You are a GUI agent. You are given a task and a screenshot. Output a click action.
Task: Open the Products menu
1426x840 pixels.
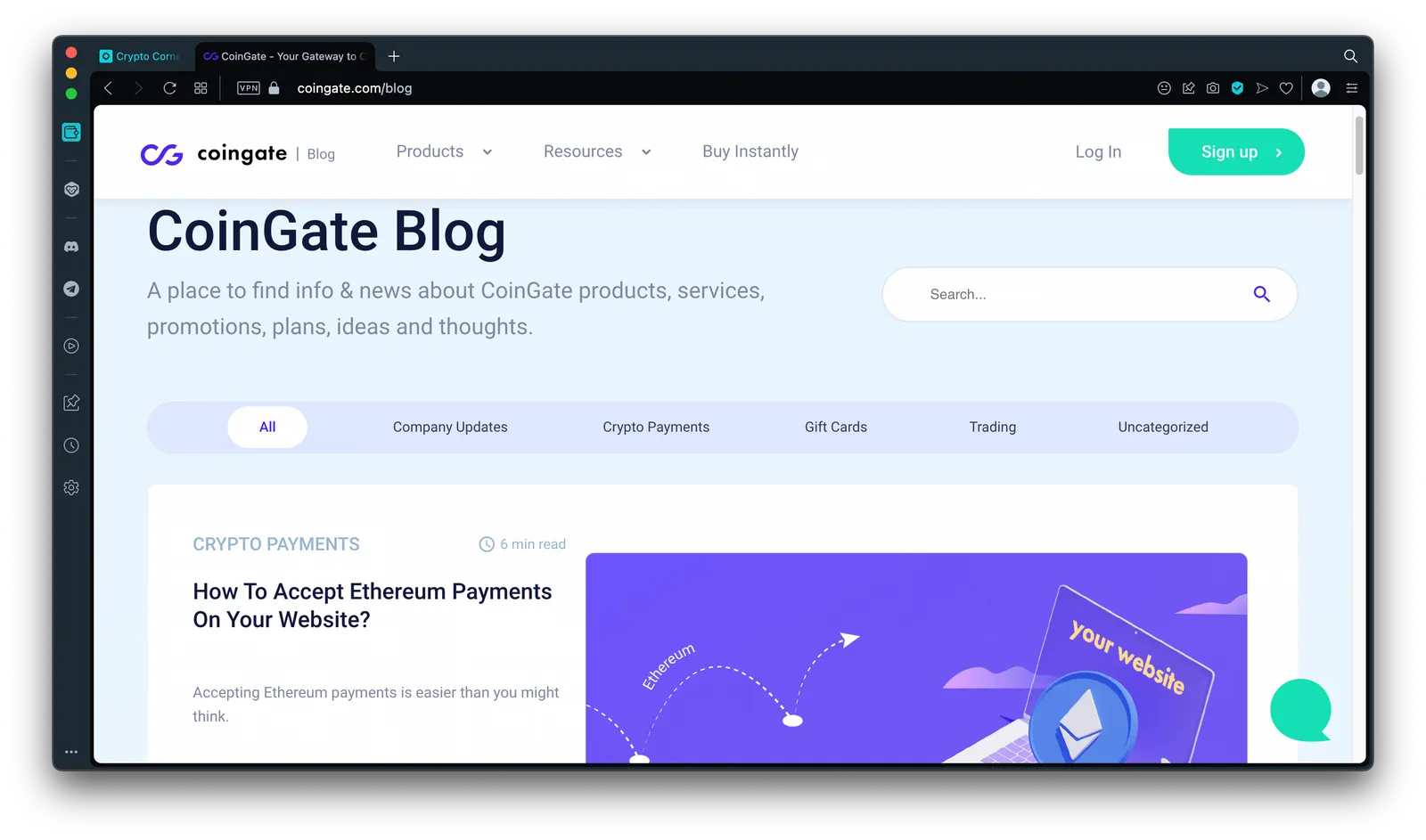pyautogui.click(x=430, y=151)
